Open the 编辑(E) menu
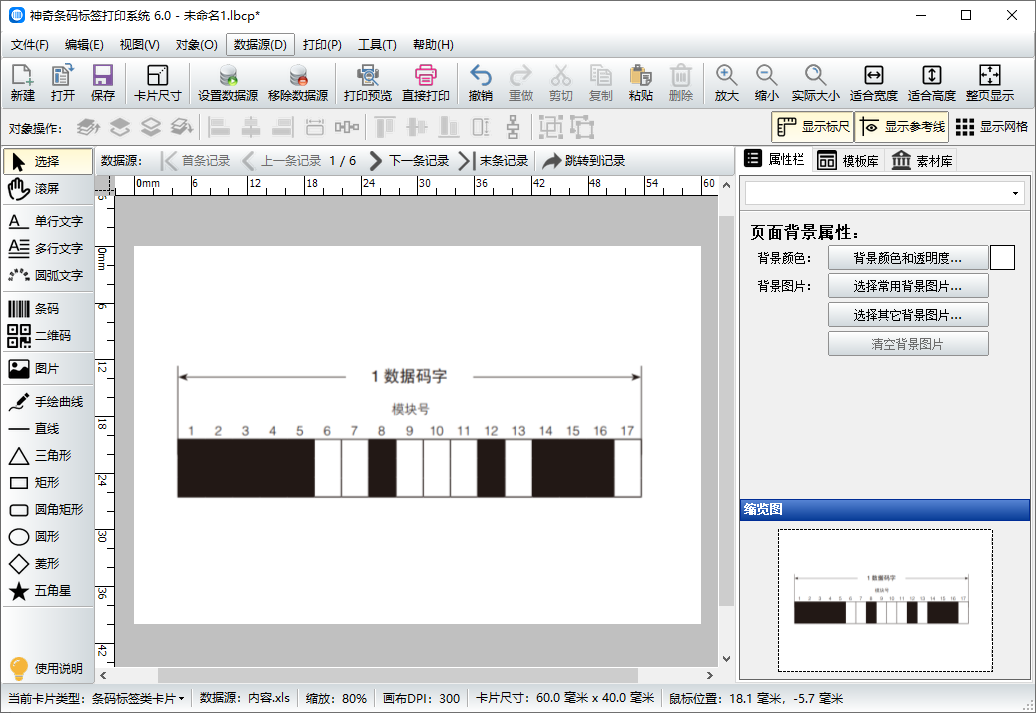1036x713 pixels. pyautogui.click(x=84, y=45)
